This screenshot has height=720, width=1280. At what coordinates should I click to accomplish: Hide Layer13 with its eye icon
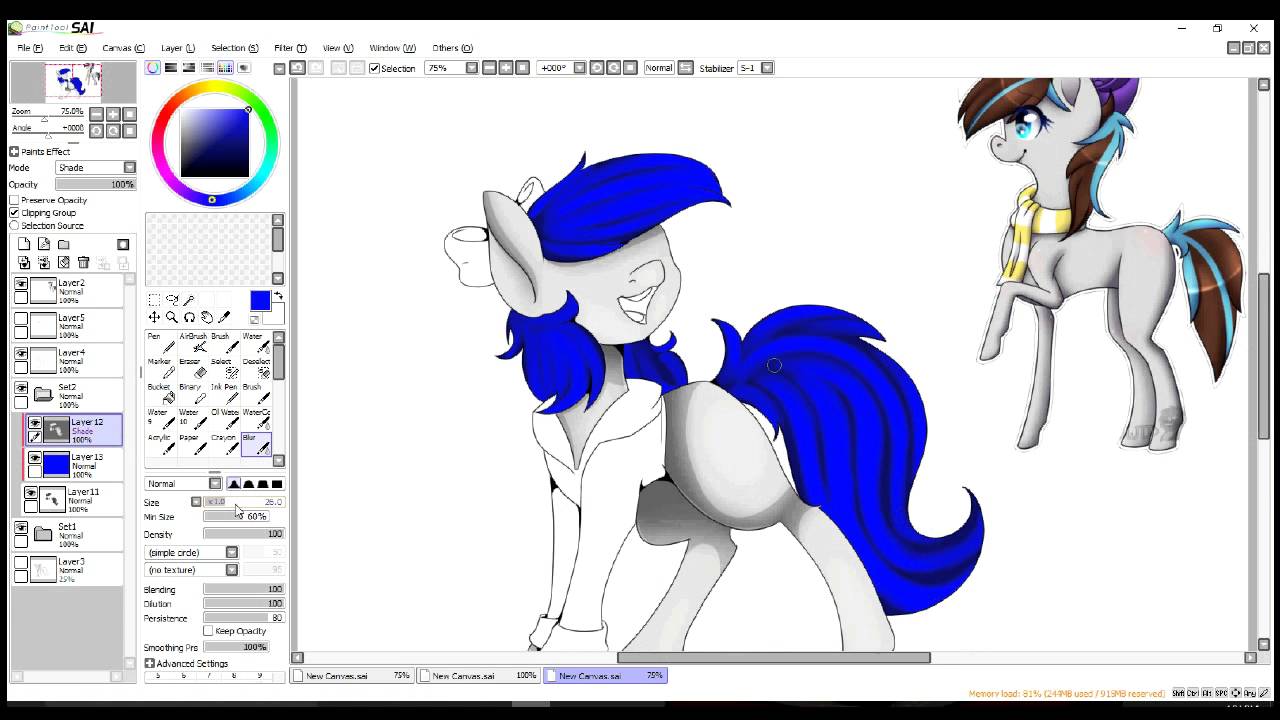[35, 458]
